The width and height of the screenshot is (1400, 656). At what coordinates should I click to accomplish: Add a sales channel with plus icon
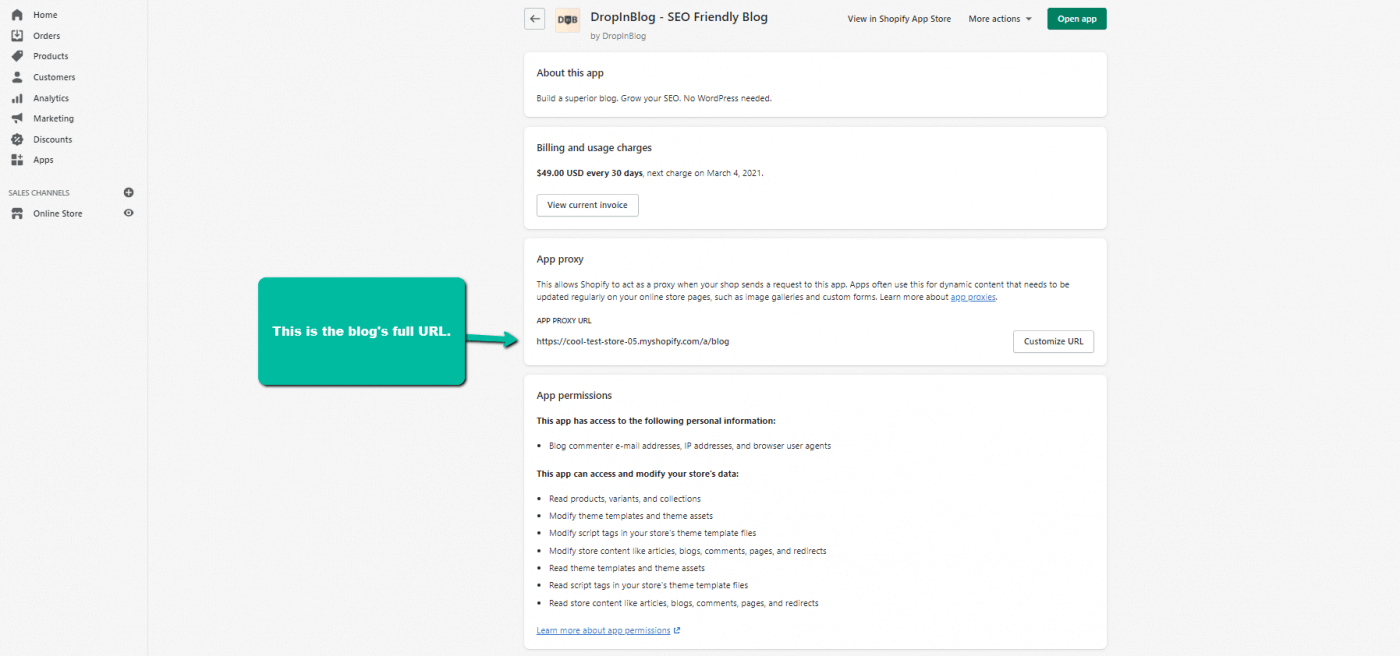pos(128,192)
